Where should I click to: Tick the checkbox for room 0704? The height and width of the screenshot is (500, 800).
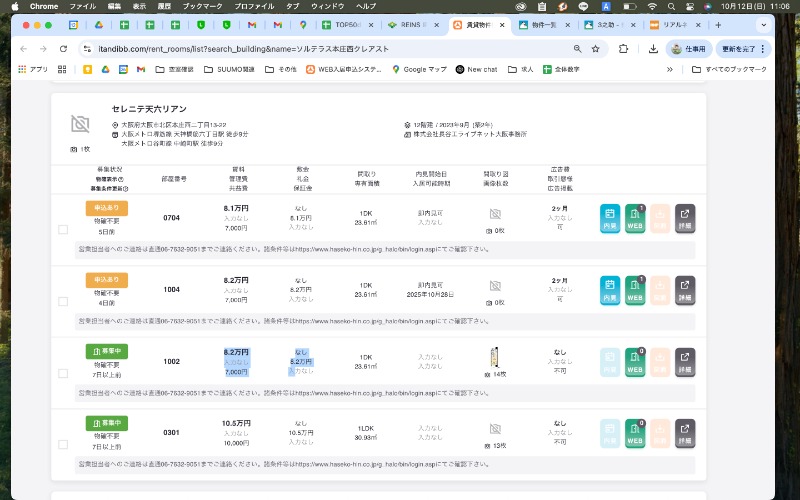coord(63,229)
